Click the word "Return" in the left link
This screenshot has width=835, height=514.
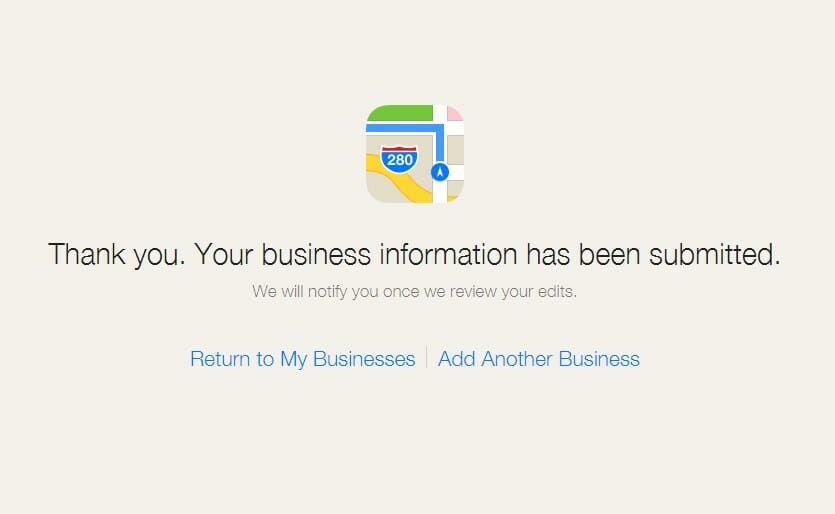(220, 359)
